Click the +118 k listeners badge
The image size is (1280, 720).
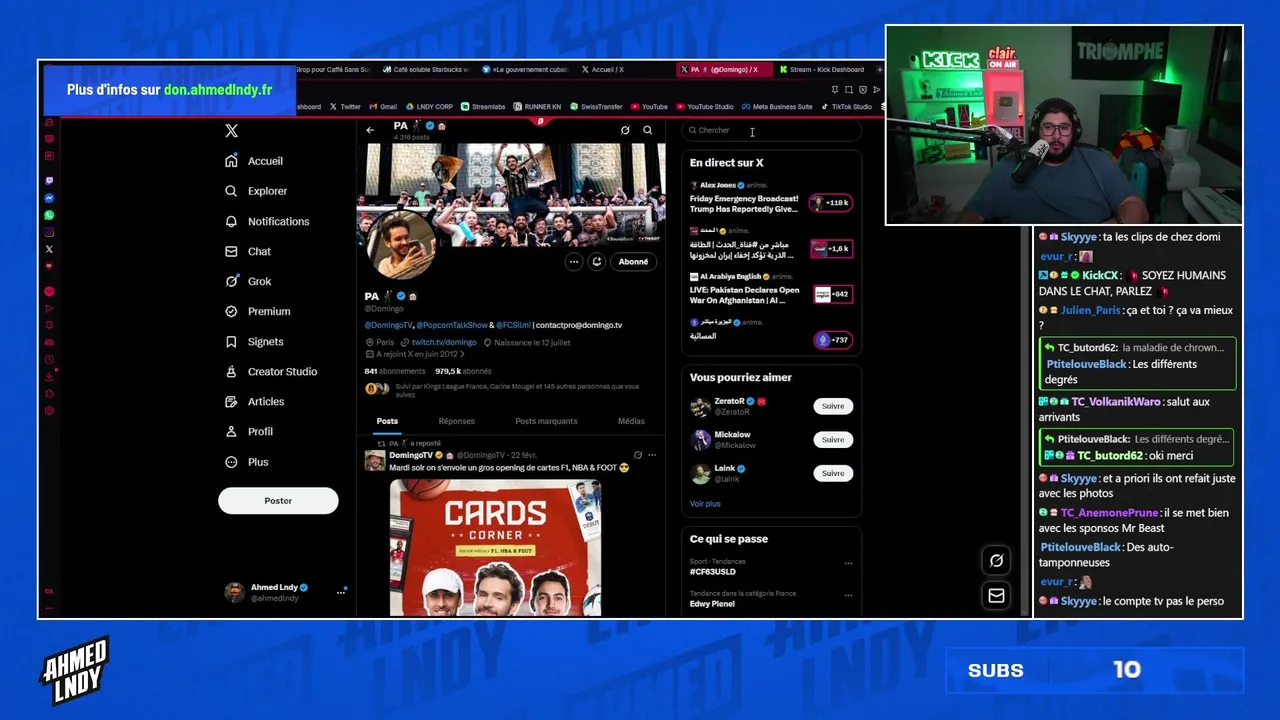(x=831, y=203)
